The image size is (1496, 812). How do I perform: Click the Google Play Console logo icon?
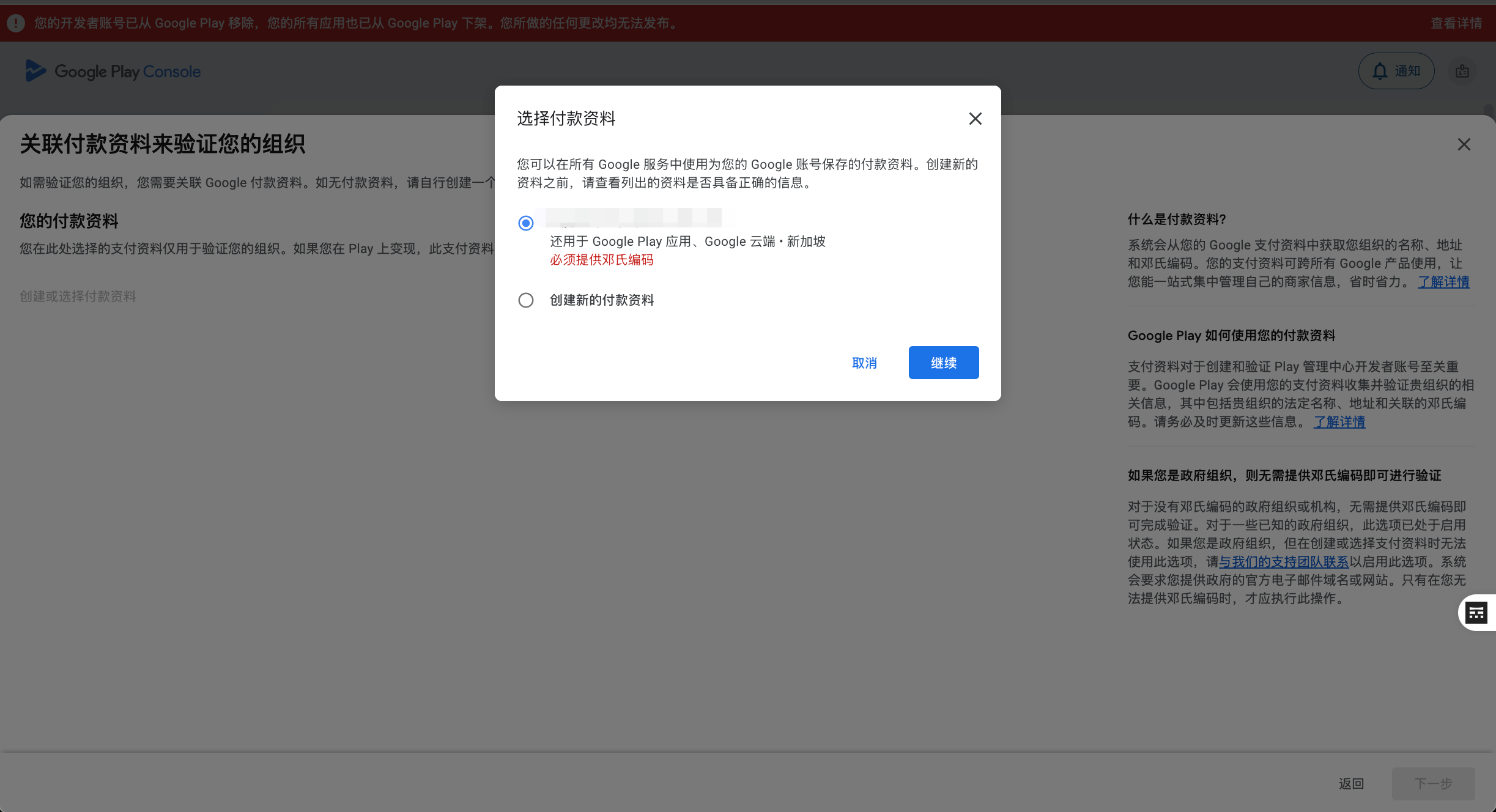[x=35, y=71]
